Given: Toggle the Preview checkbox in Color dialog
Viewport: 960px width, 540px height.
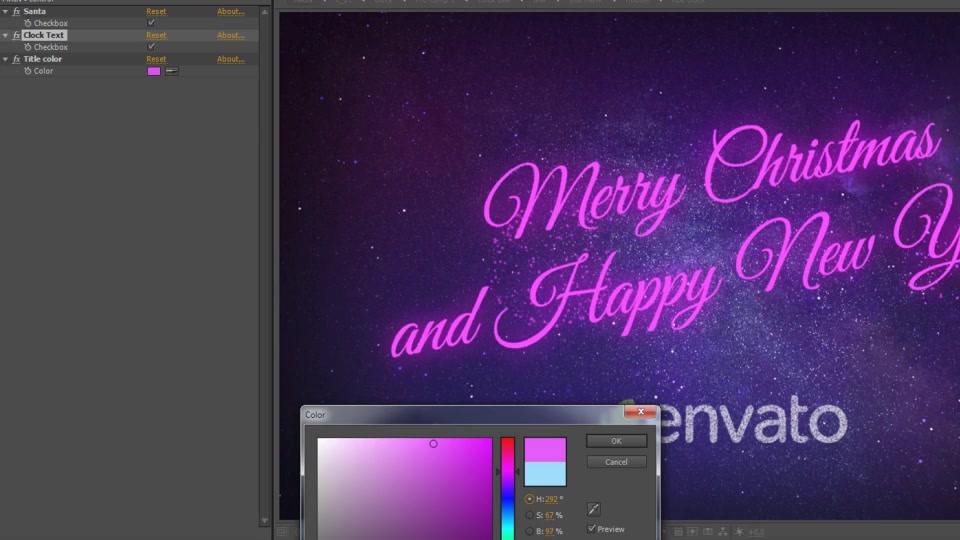Looking at the screenshot, I should (x=591, y=528).
